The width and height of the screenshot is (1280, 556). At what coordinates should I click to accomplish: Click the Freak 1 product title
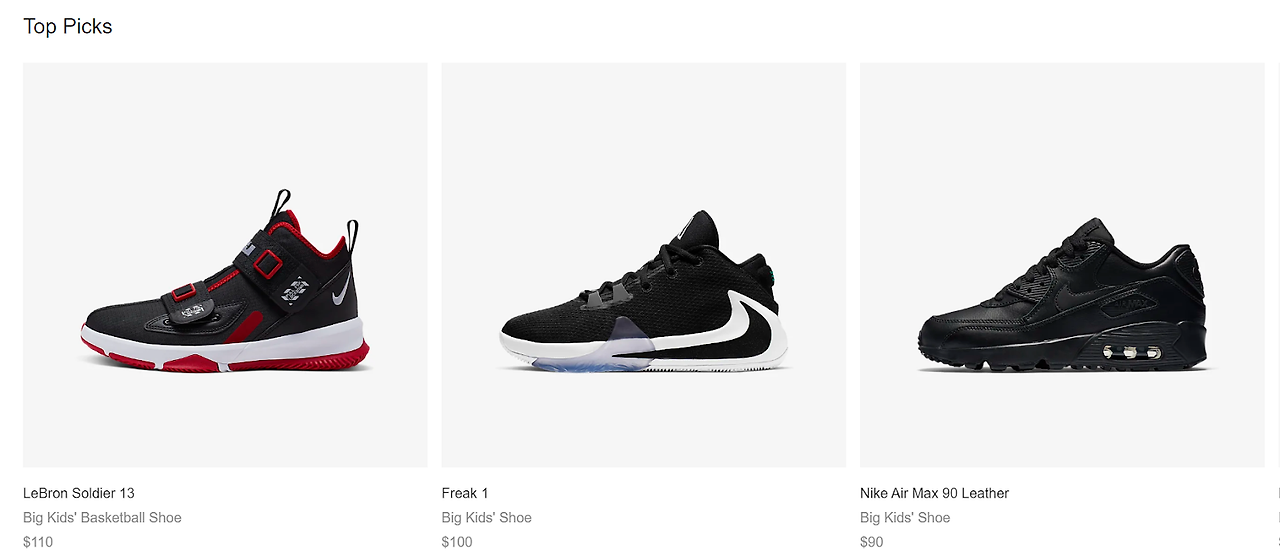coord(465,493)
